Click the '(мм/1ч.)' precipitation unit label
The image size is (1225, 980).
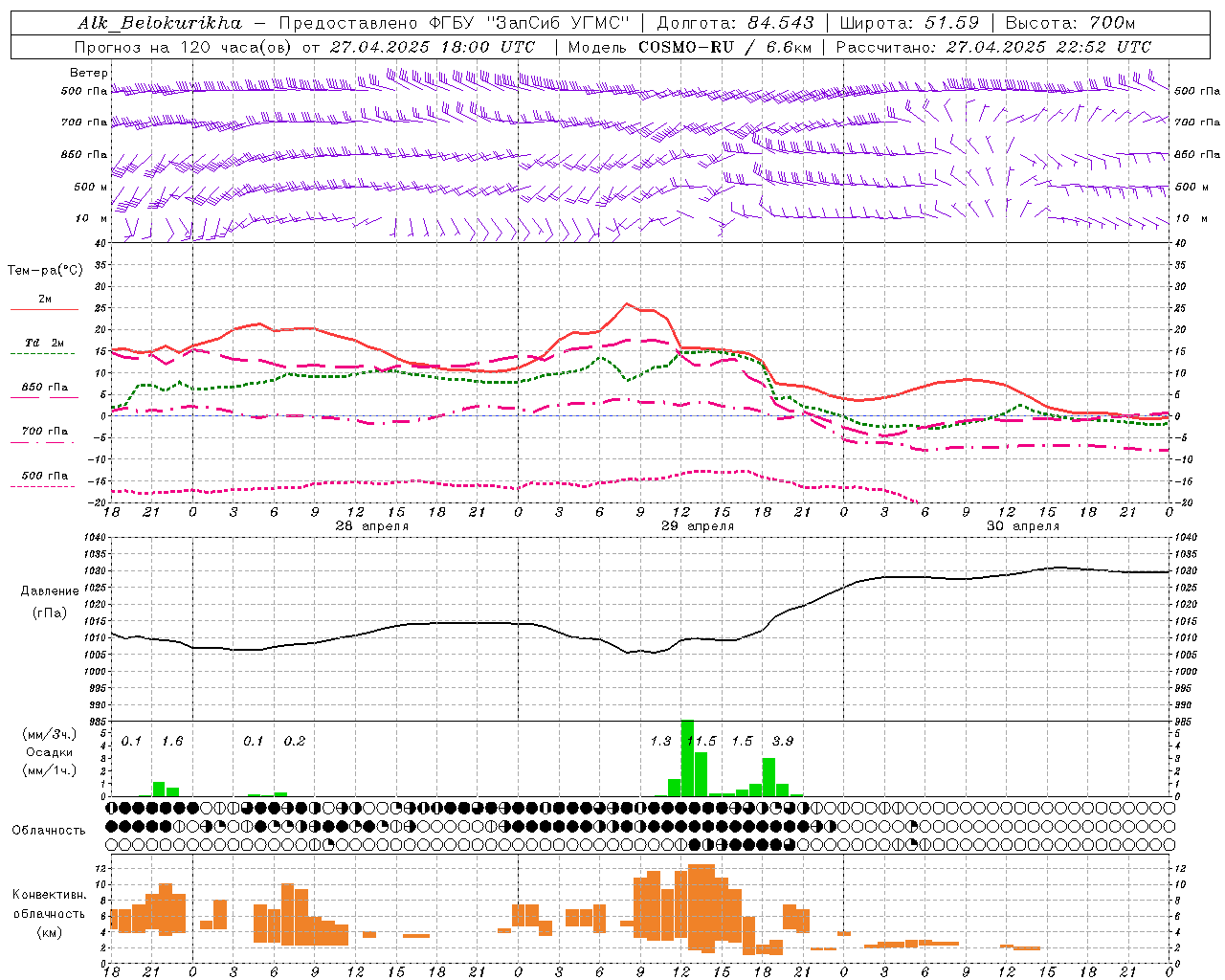point(50,770)
